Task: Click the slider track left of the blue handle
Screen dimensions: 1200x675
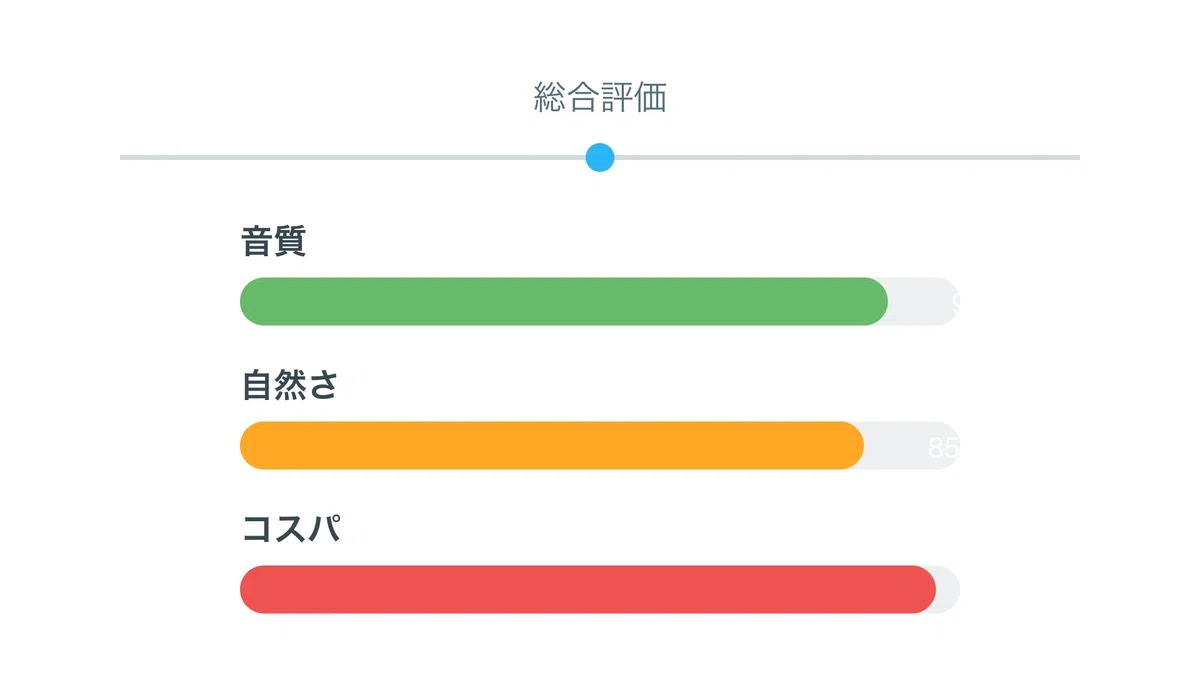Action: pyautogui.click(x=352, y=157)
